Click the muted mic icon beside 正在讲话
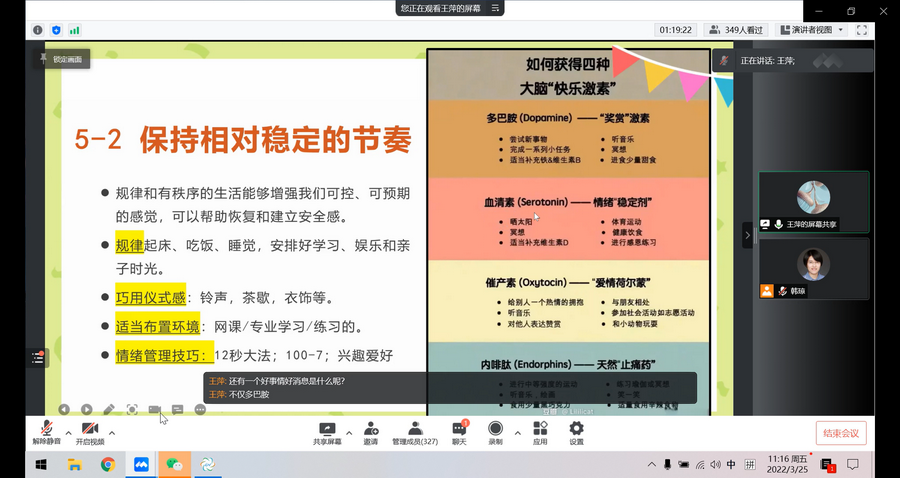Screen dimensions: 900x478 (x=724, y=60)
